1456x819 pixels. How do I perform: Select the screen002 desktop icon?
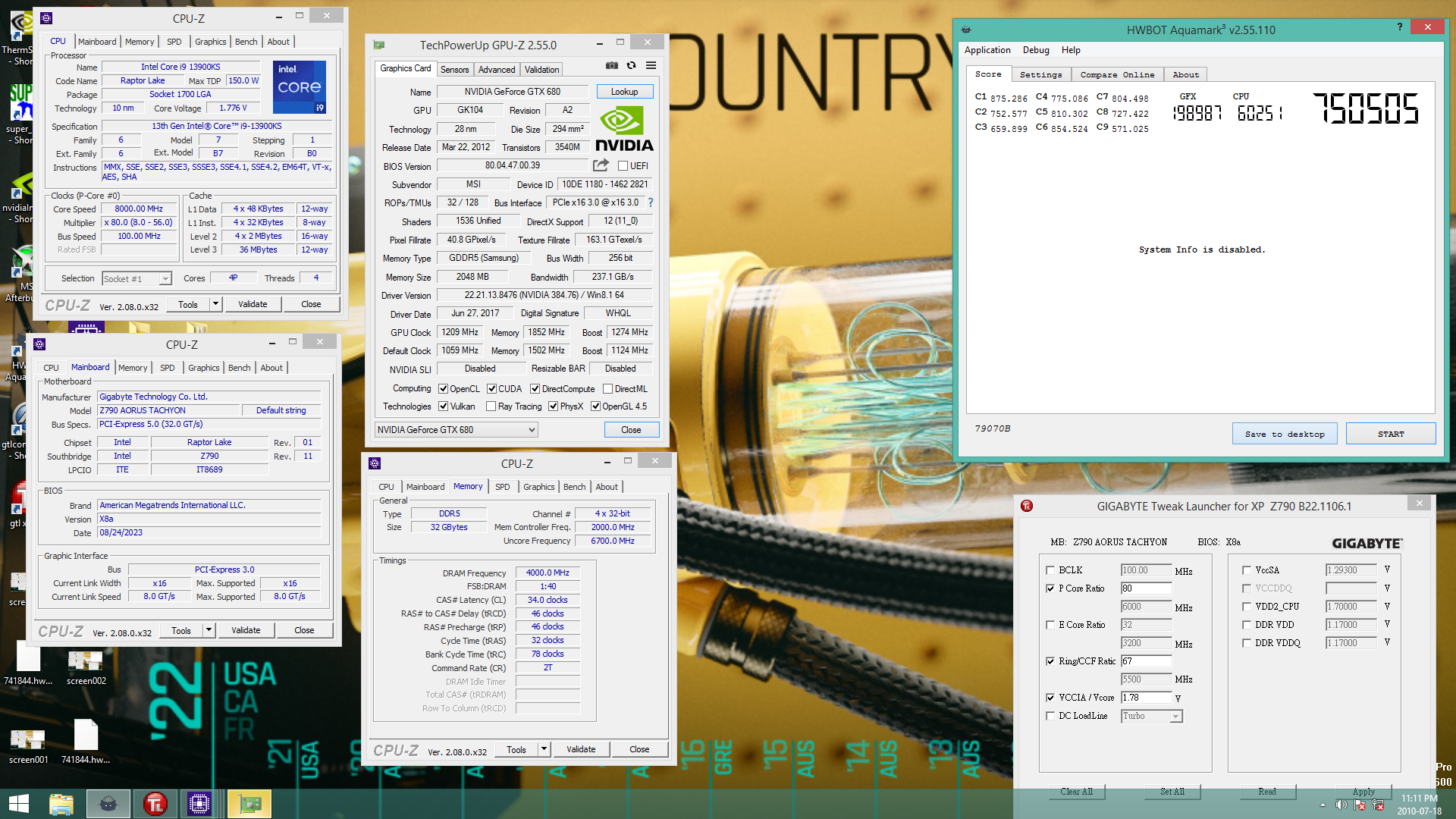pyautogui.click(x=86, y=667)
